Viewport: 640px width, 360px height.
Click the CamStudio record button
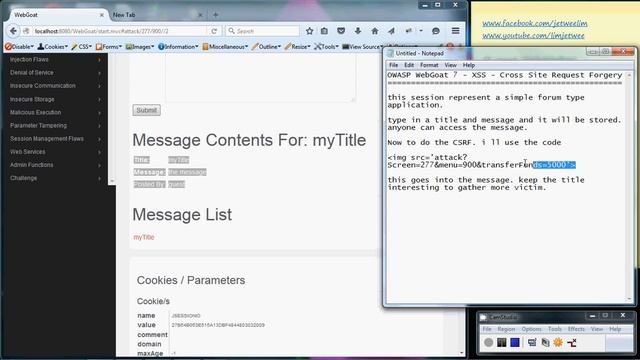(x=489, y=342)
